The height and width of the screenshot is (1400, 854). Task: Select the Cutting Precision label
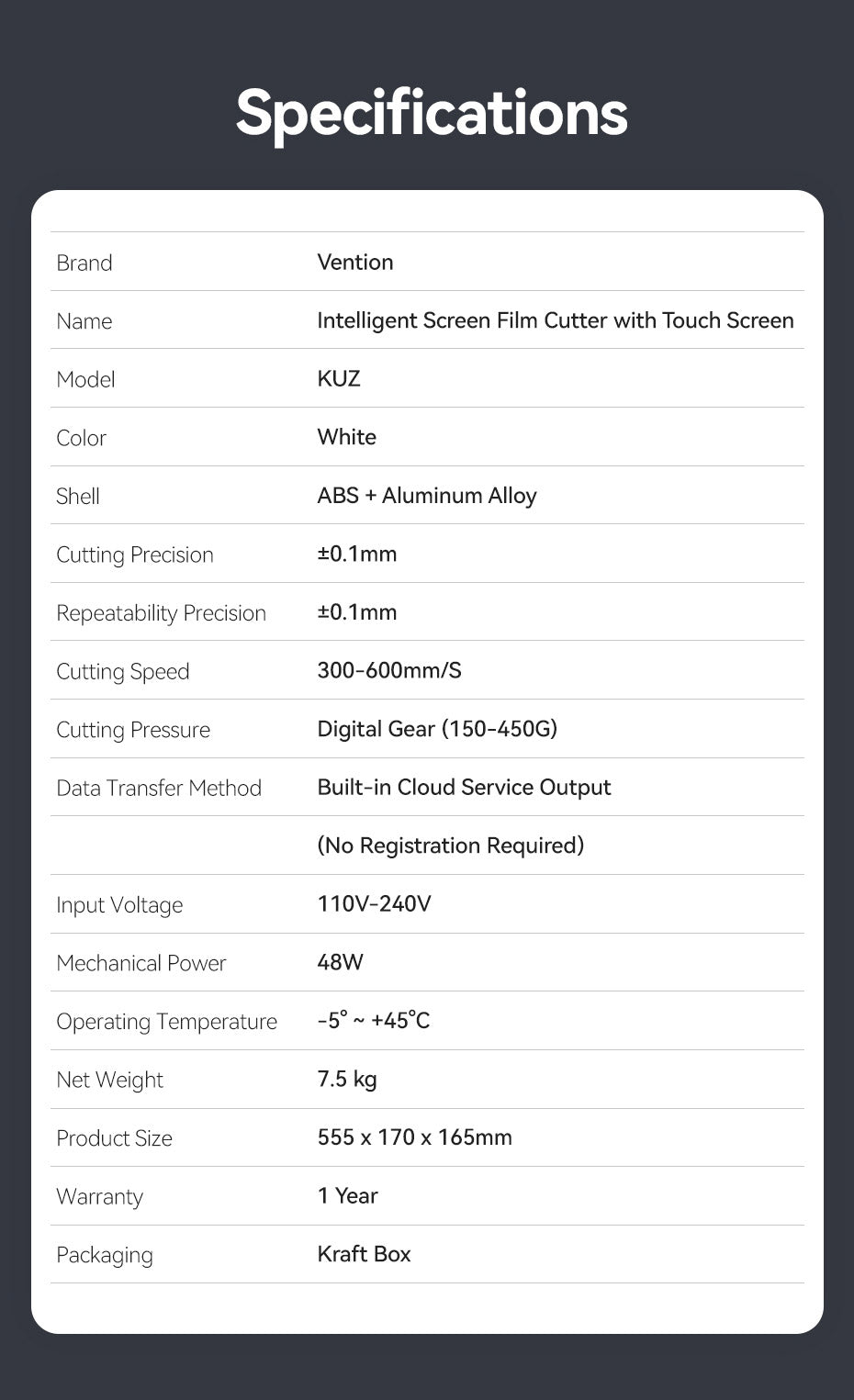135,554
